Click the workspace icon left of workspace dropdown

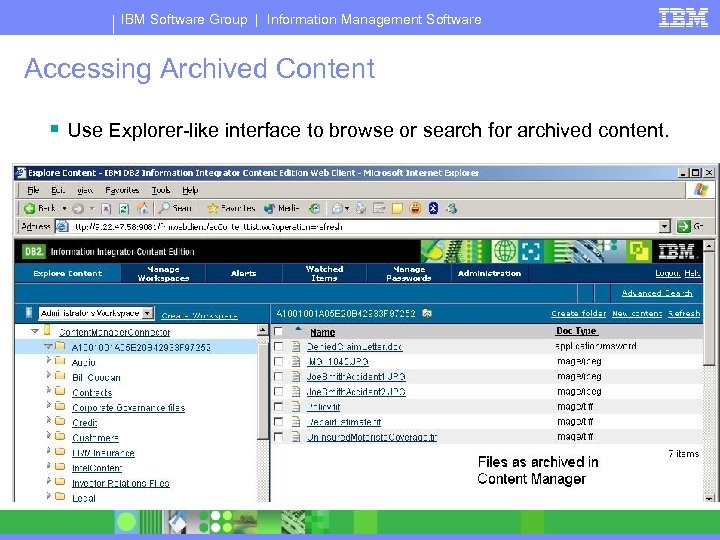(x=29, y=313)
